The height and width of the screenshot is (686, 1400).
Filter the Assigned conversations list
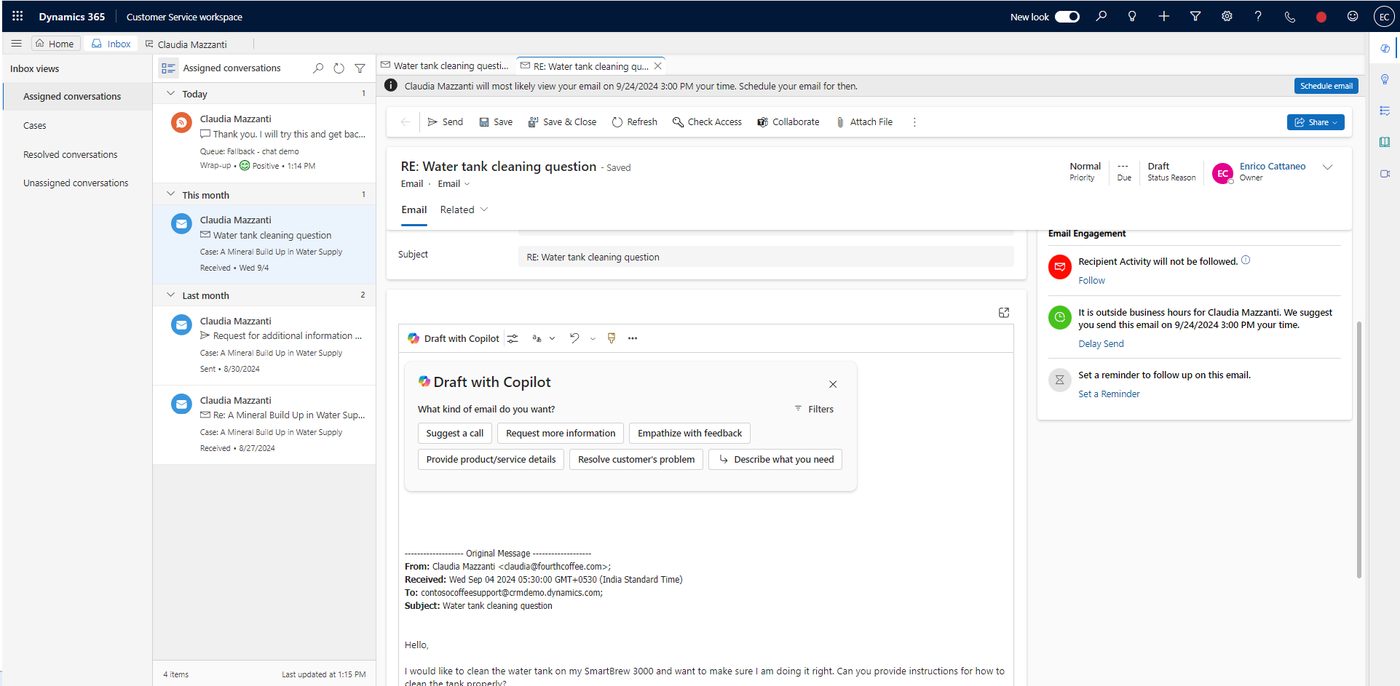pos(360,68)
